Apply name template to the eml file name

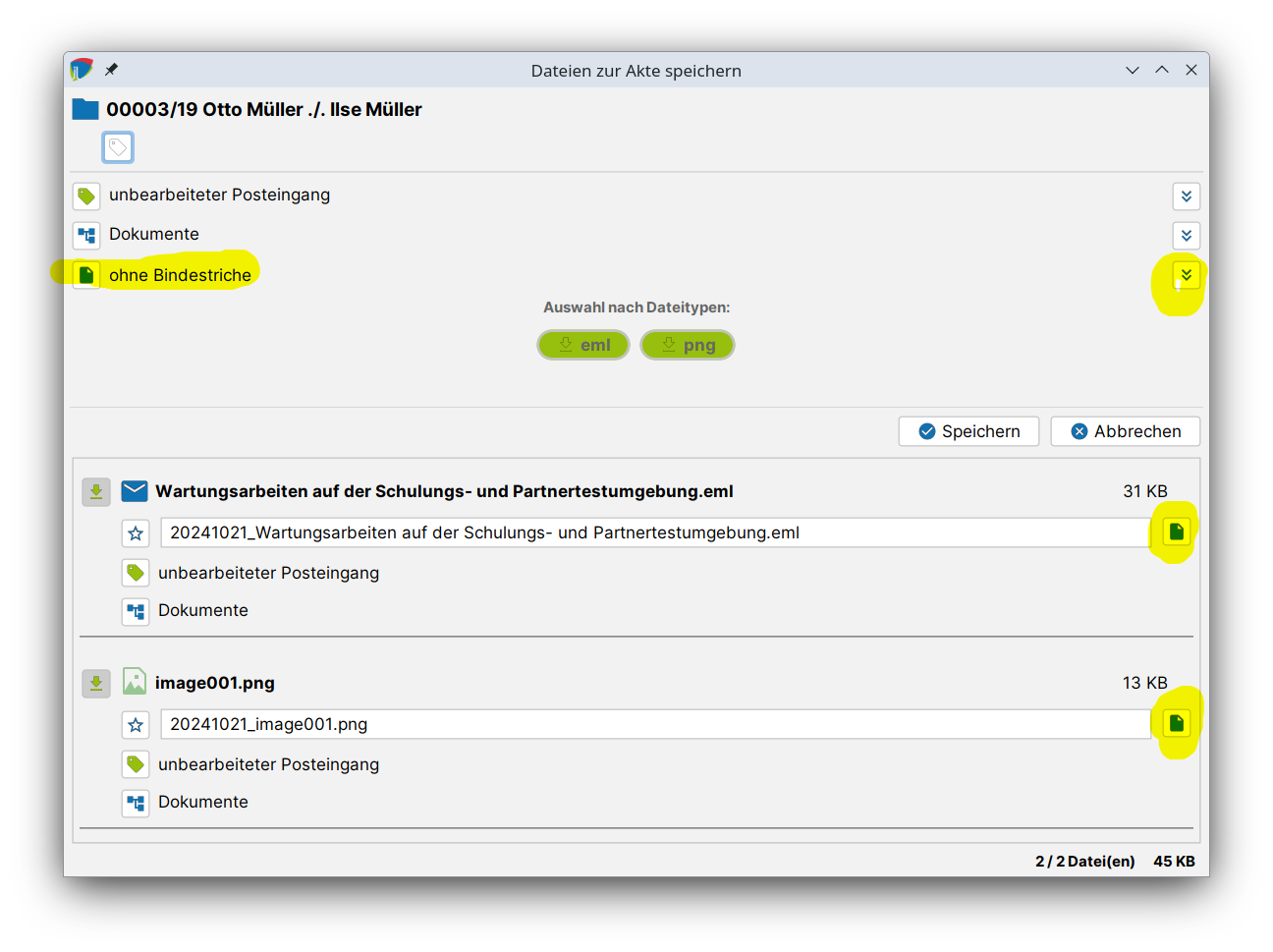[1176, 532]
